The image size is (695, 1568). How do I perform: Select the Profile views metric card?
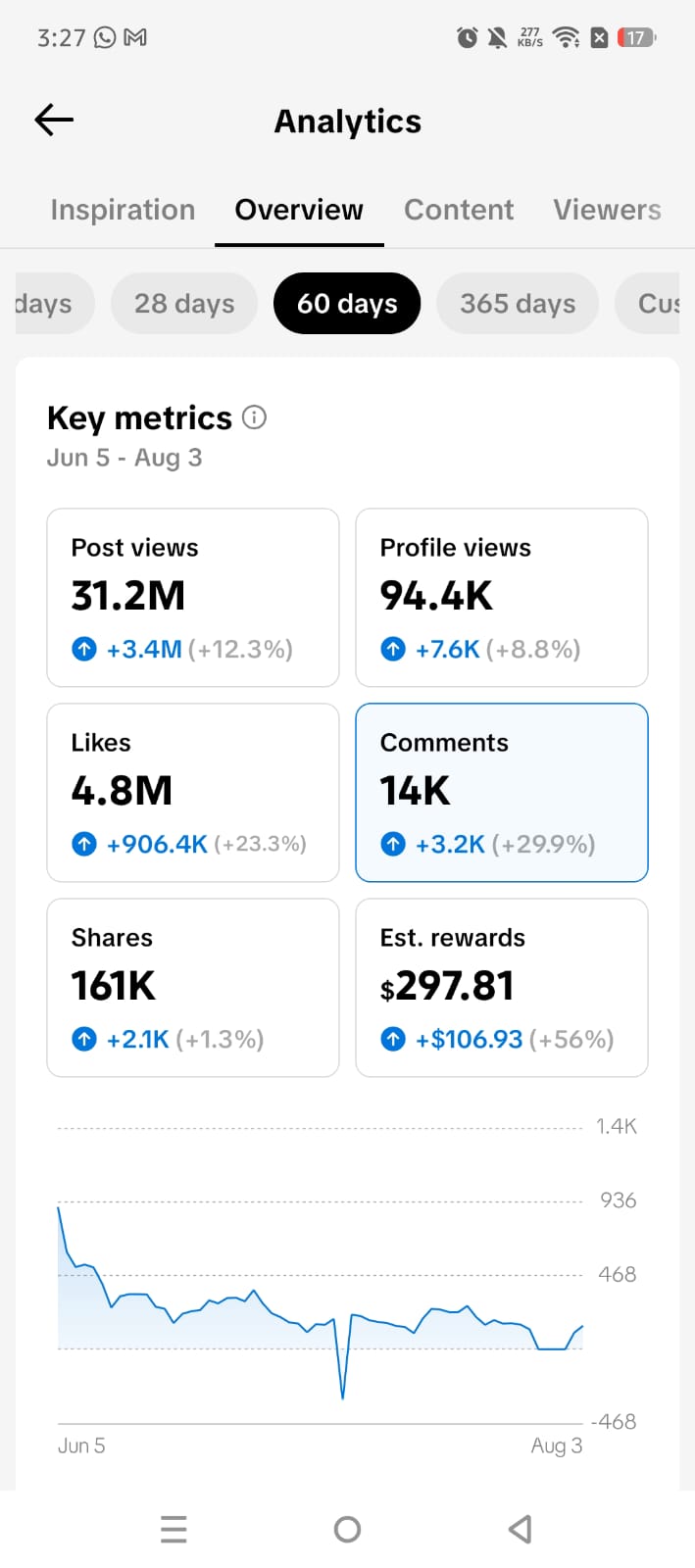pos(502,598)
